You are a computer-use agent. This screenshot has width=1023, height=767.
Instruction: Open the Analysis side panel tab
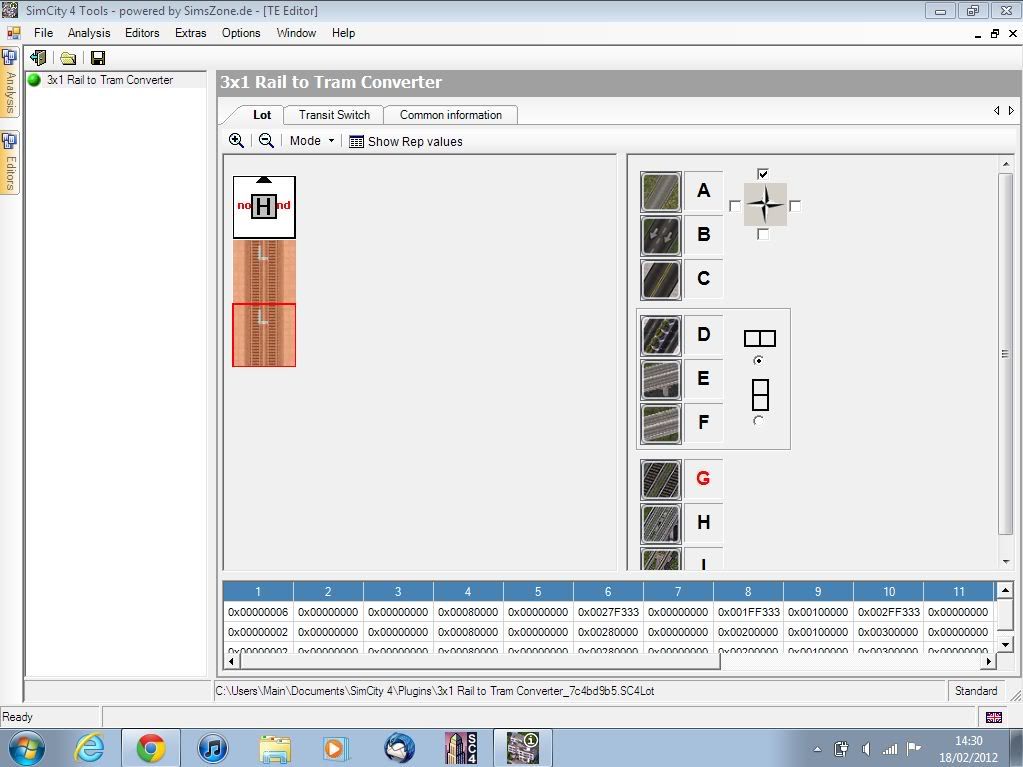tap(10, 82)
